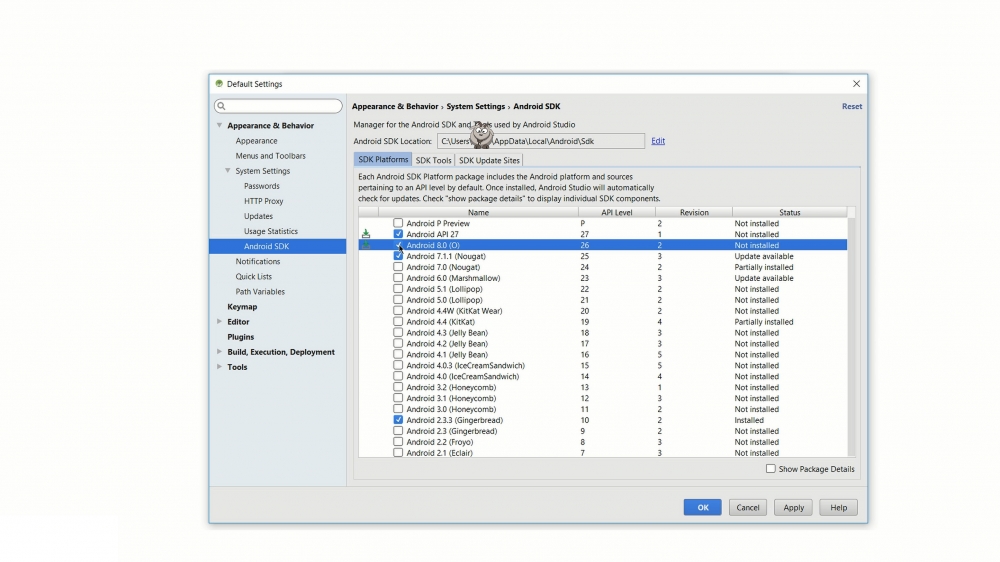Image resolution: width=1000 pixels, height=562 pixels.
Task: Close the Default Settings dialog
Action: coord(856,84)
